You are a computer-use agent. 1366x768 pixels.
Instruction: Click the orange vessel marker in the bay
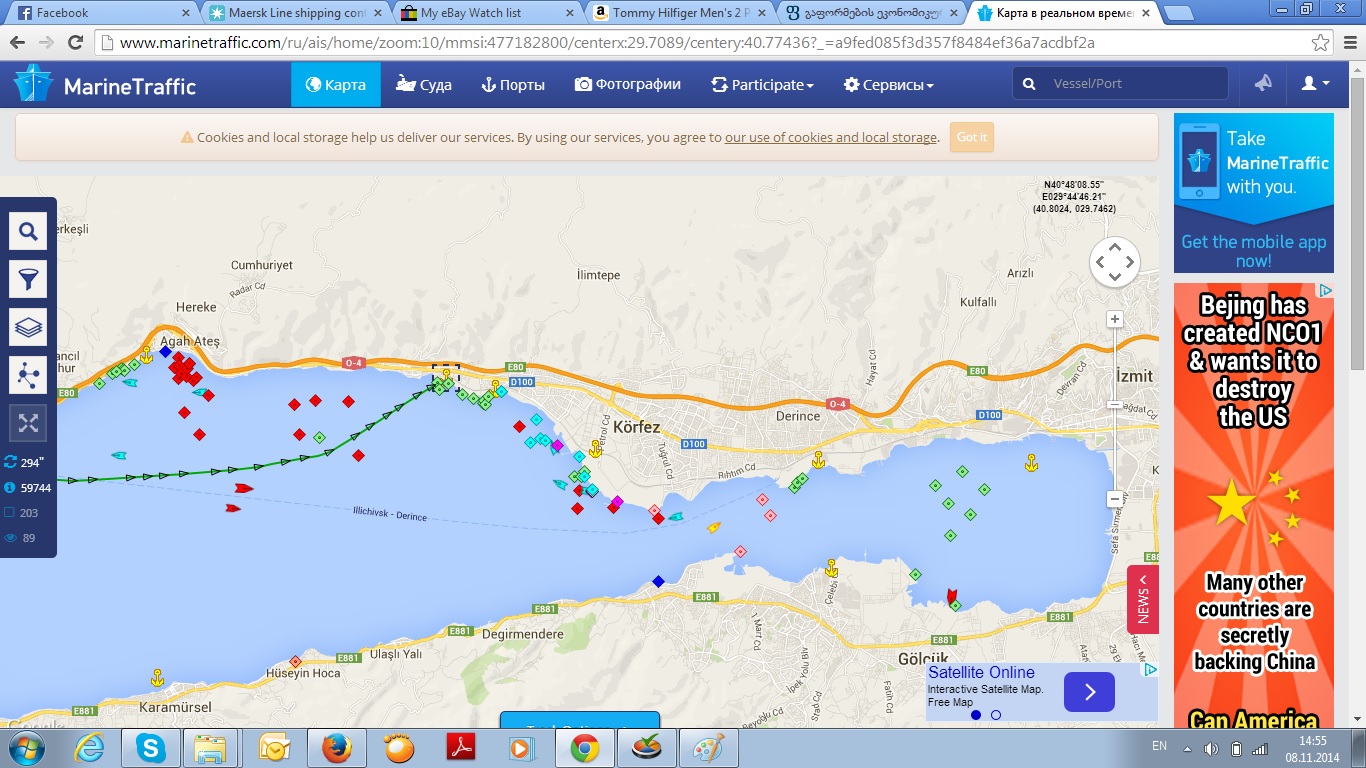(x=714, y=527)
